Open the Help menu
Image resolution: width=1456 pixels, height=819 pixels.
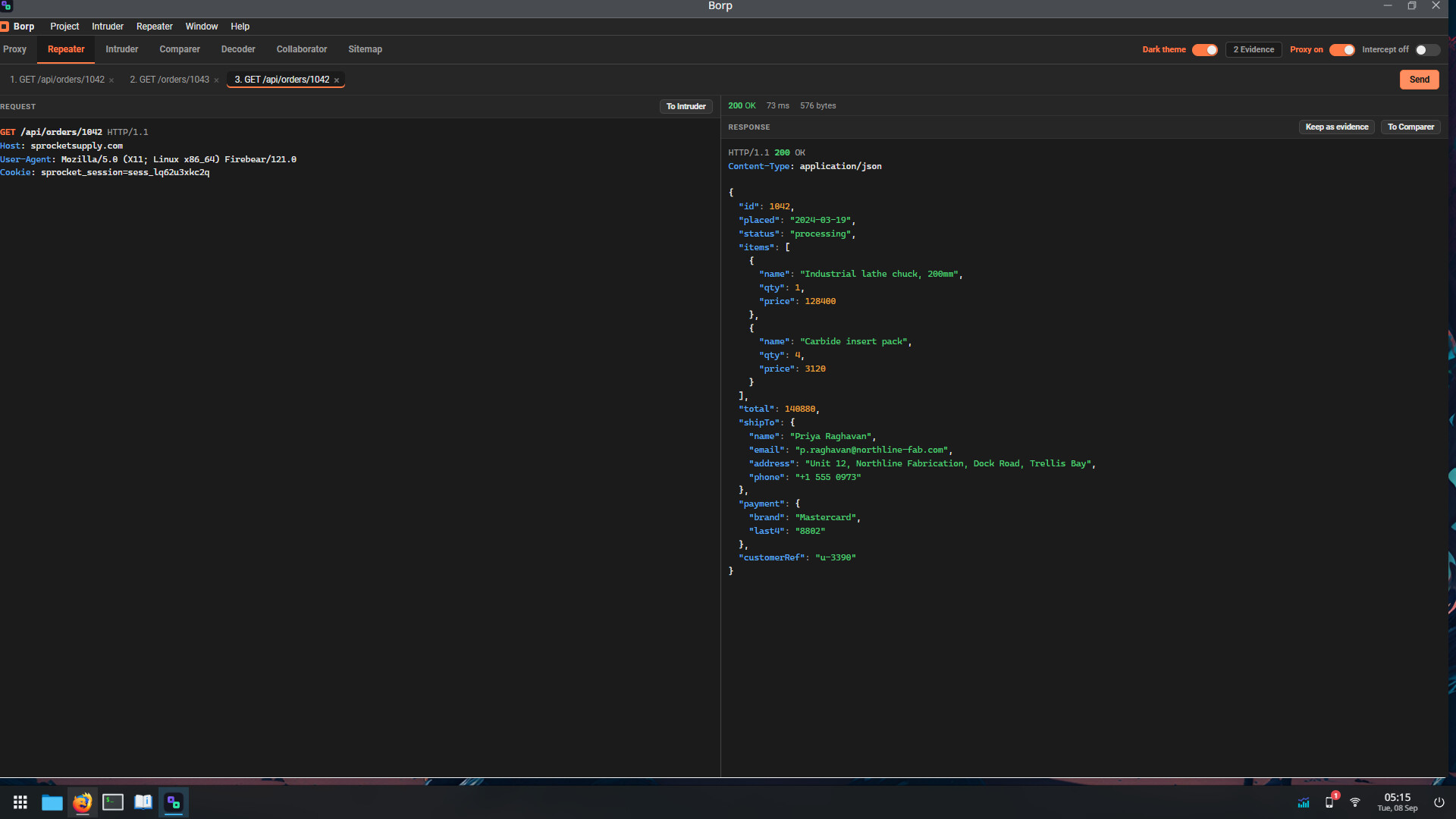point(240,27)
